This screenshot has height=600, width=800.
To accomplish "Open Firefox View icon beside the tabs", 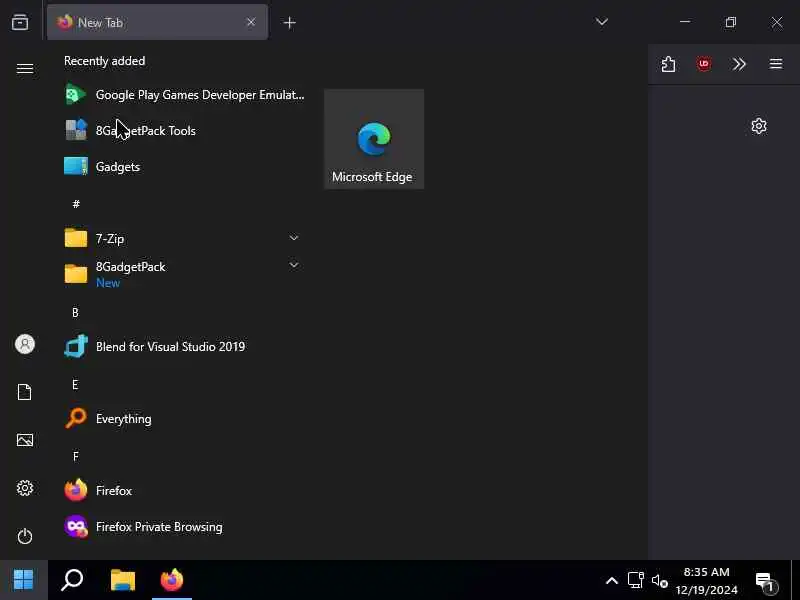I will [x=20, y=22].
